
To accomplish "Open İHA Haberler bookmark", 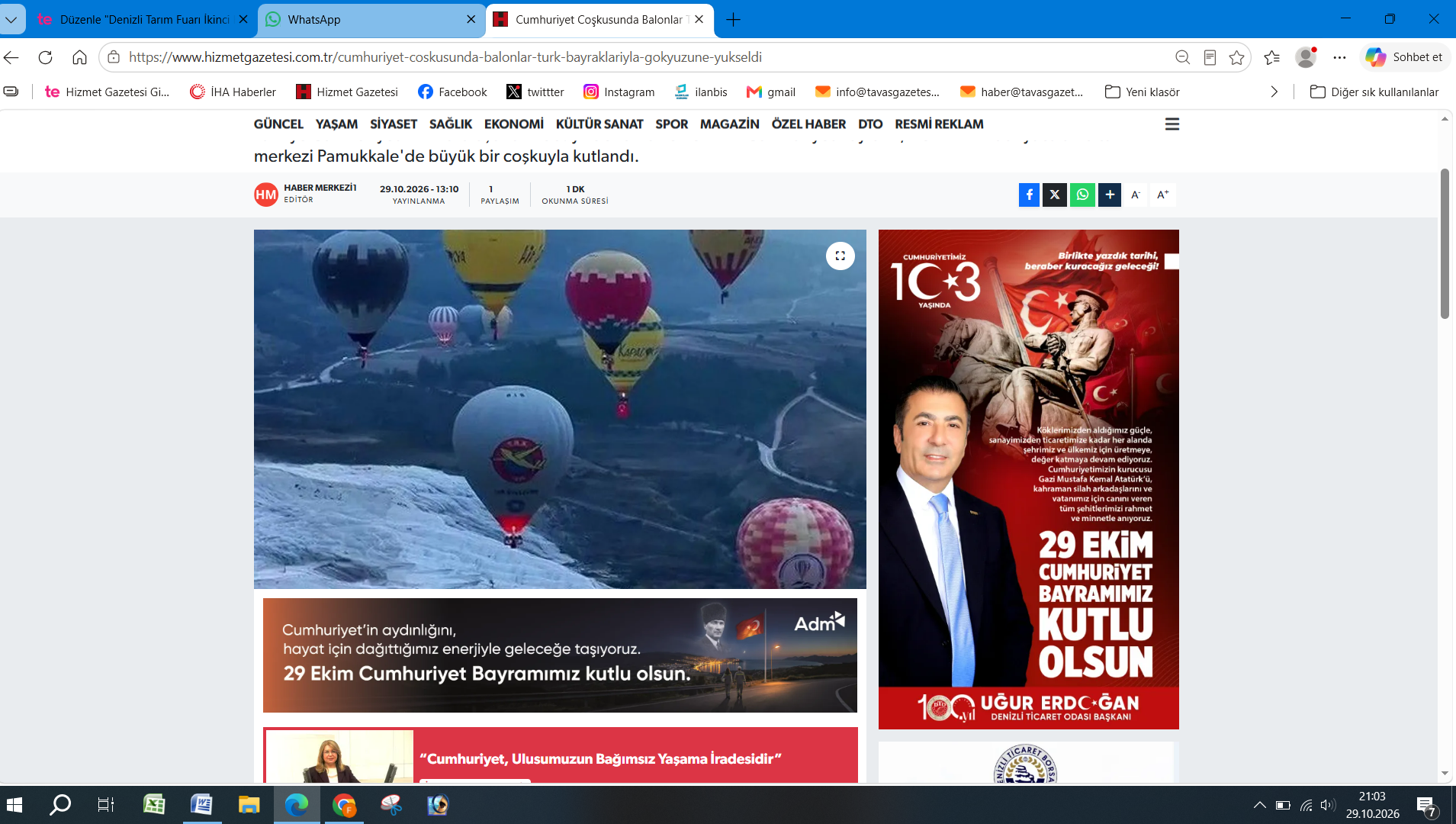I will click(233, 92).
